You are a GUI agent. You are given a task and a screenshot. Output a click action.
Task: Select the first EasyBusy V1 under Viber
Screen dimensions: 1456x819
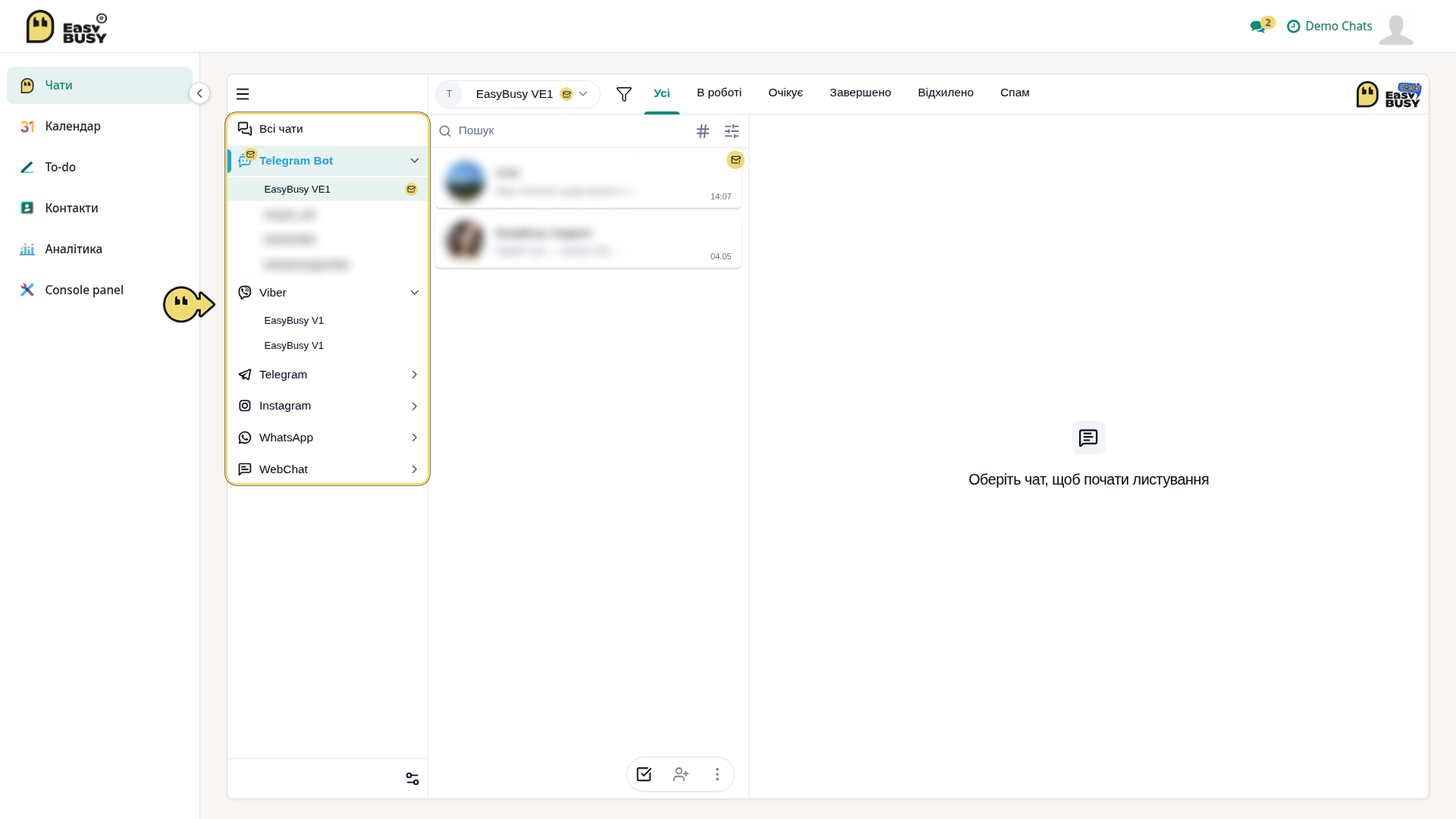point(328,321)
